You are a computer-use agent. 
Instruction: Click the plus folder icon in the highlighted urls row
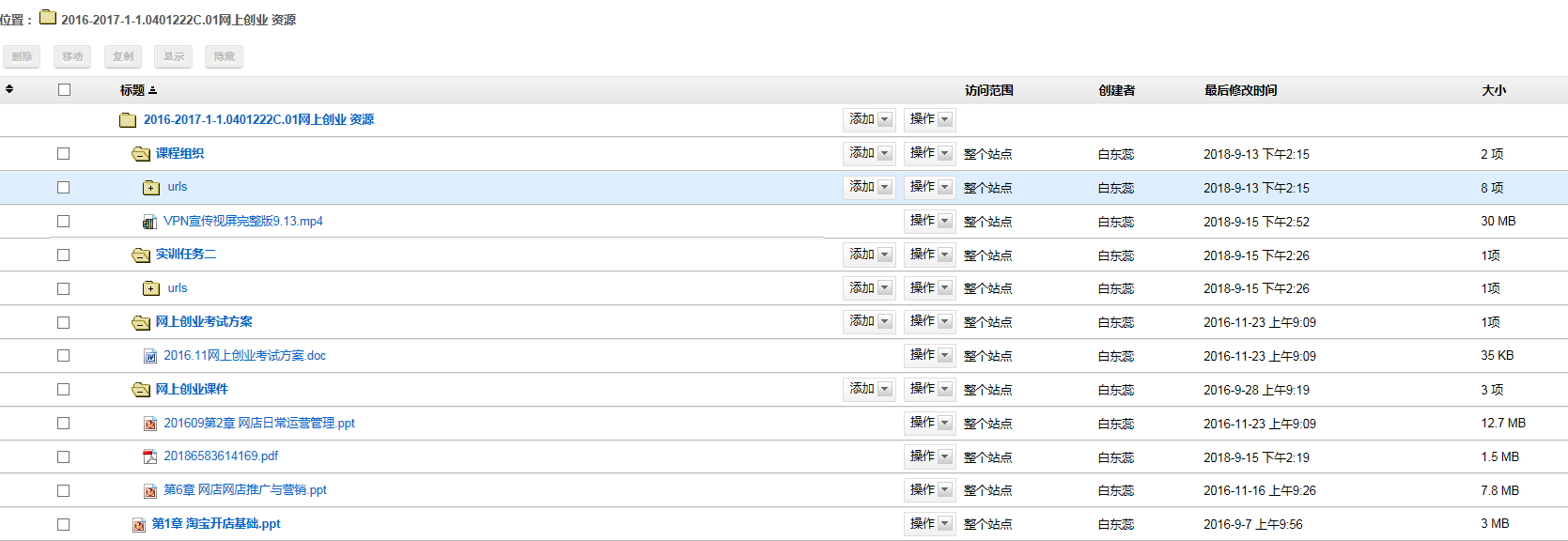click(x=150, y=188)
